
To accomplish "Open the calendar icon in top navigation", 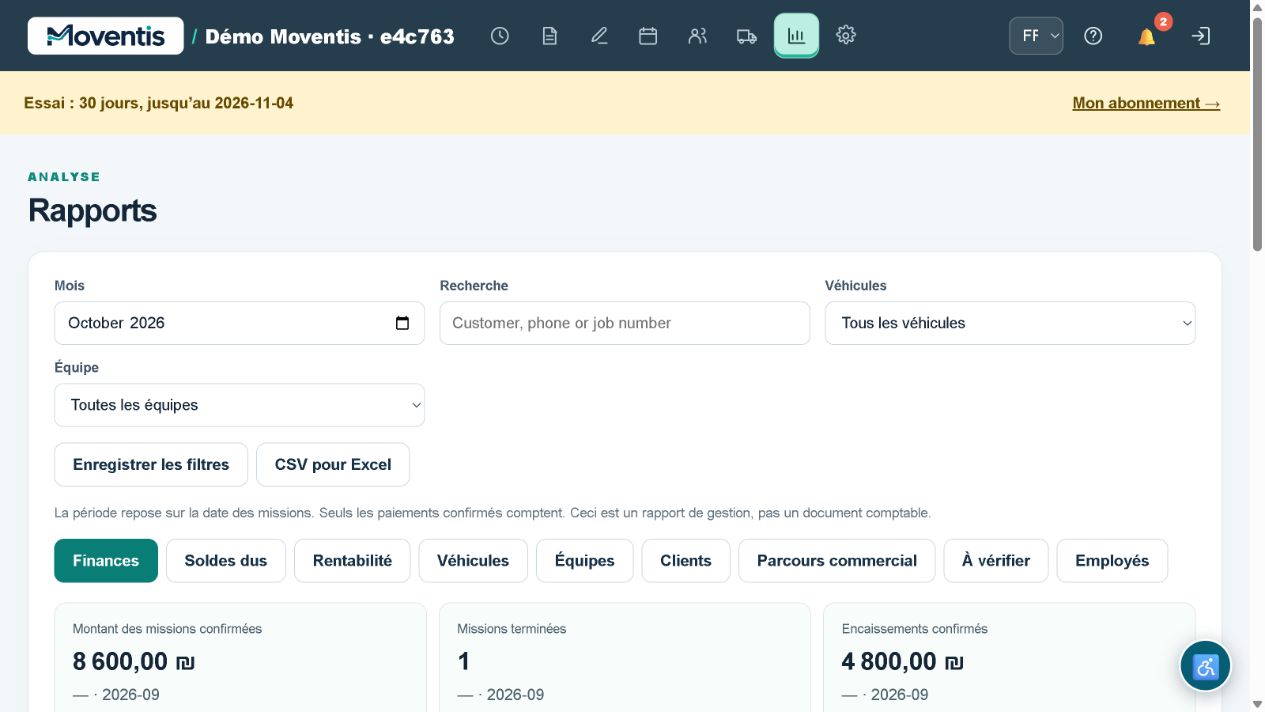I will pos(648,36).
